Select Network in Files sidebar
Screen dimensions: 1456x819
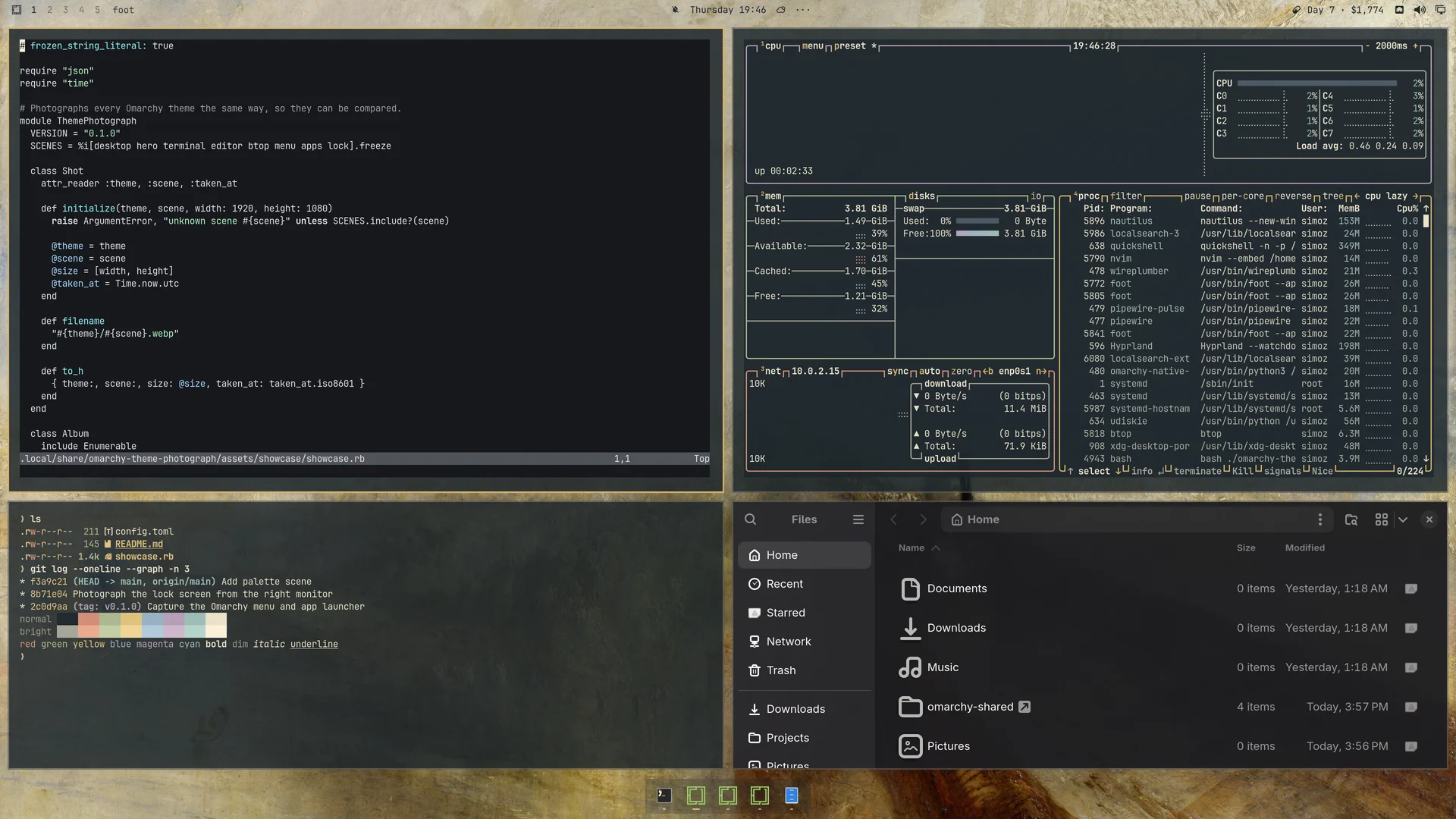click(804, 642)
